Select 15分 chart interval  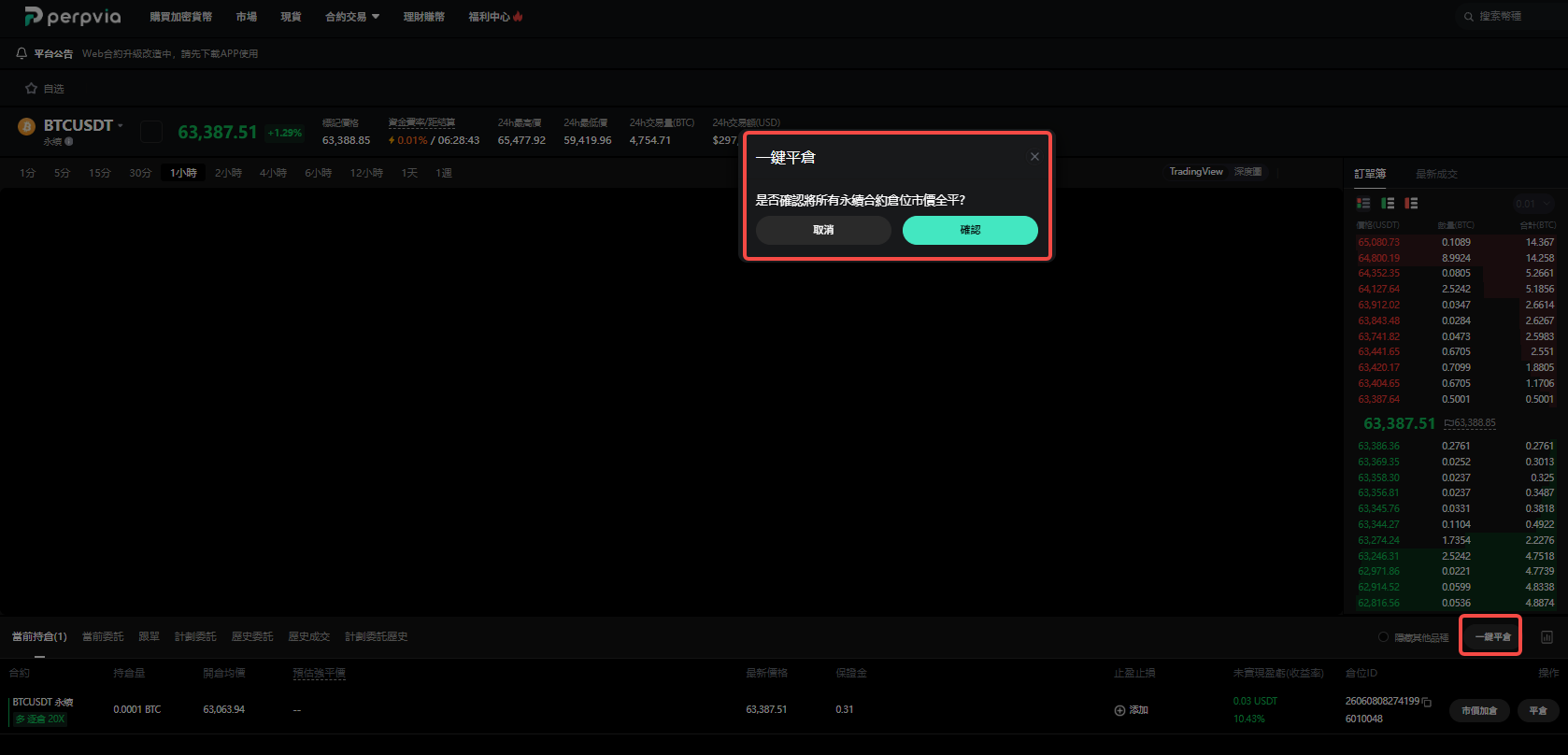(99, 173)
